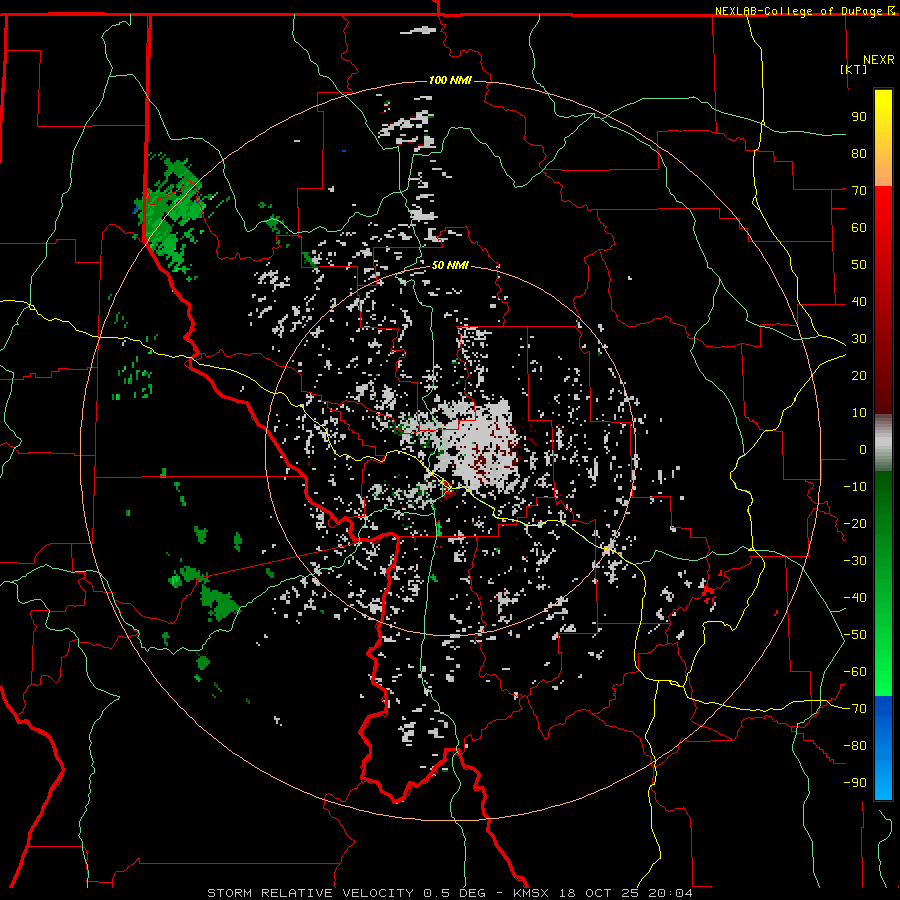
Task: Click the NEXR label above the scale
Action: [879, 60]
